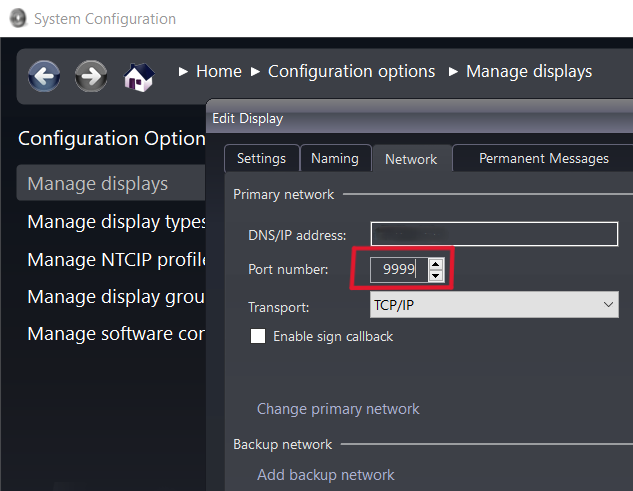Click the Port number input field
Screen dimensions: 633x491
tap(398, 269)
